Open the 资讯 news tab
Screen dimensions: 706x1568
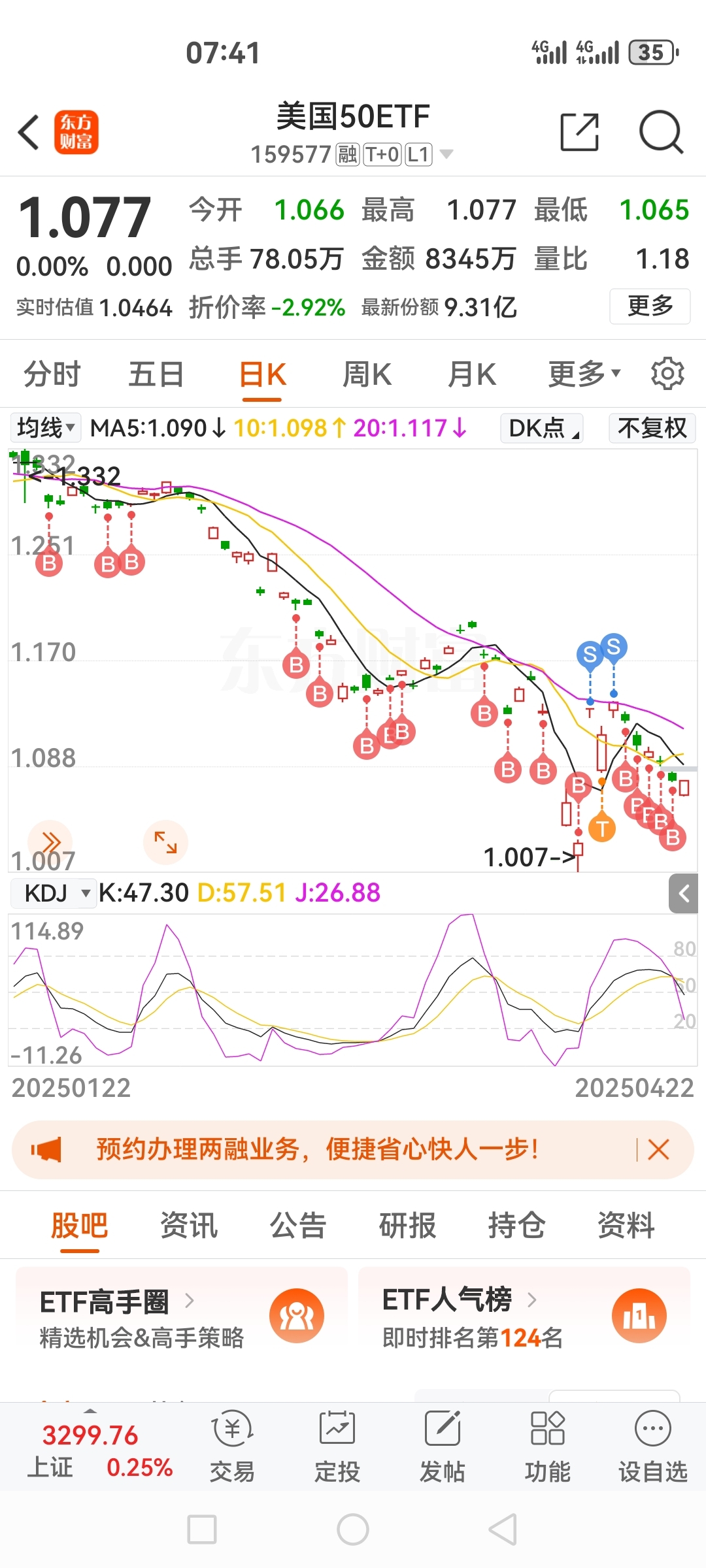pyautogui.click(x=189, y=1225)
